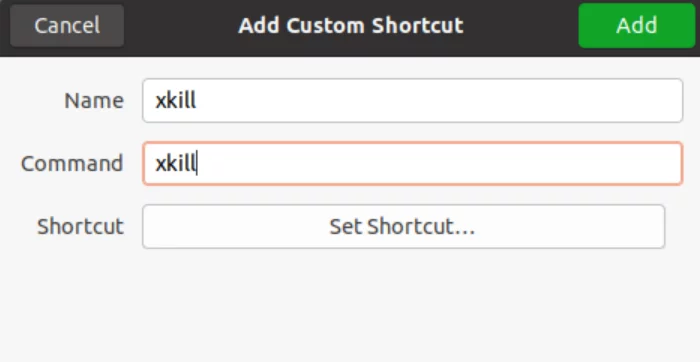Place cursor on xkill text in Name field
This screenshot has height=362, width=700.
pyautogui.click(x=175, y=100)
